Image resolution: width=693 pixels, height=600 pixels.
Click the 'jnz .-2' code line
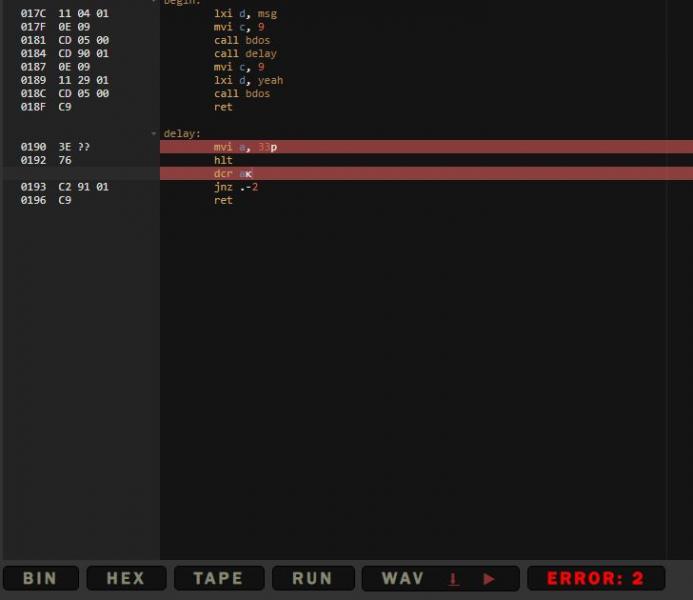pos(236,187)
